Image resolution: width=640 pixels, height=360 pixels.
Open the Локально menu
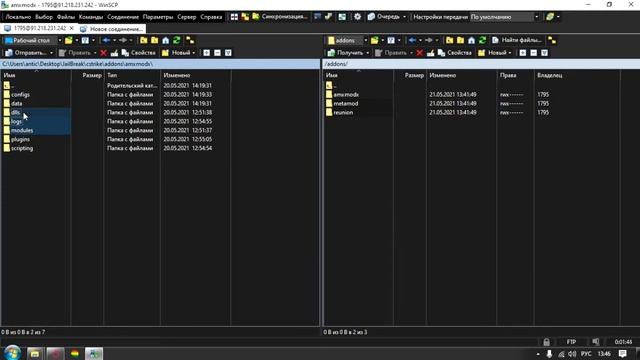18,17
